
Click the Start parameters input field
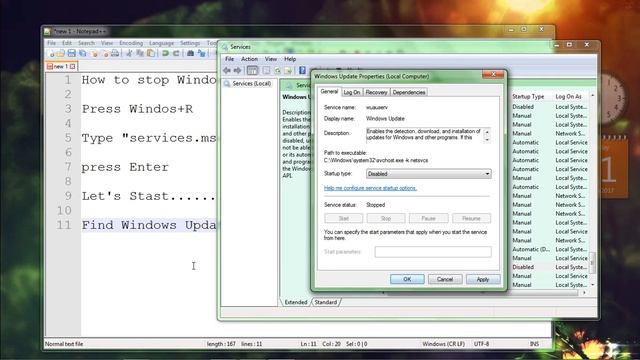pos(433,252)
